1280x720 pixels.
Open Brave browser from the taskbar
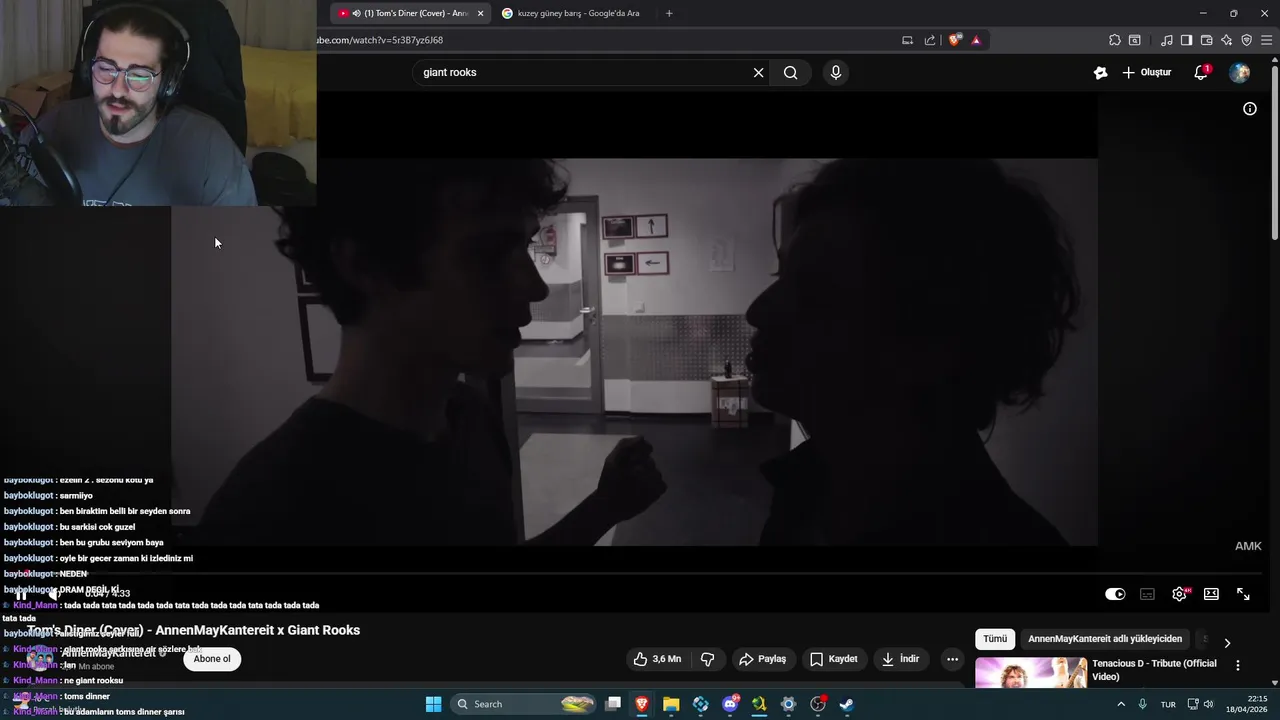click(x=642, y=704)
